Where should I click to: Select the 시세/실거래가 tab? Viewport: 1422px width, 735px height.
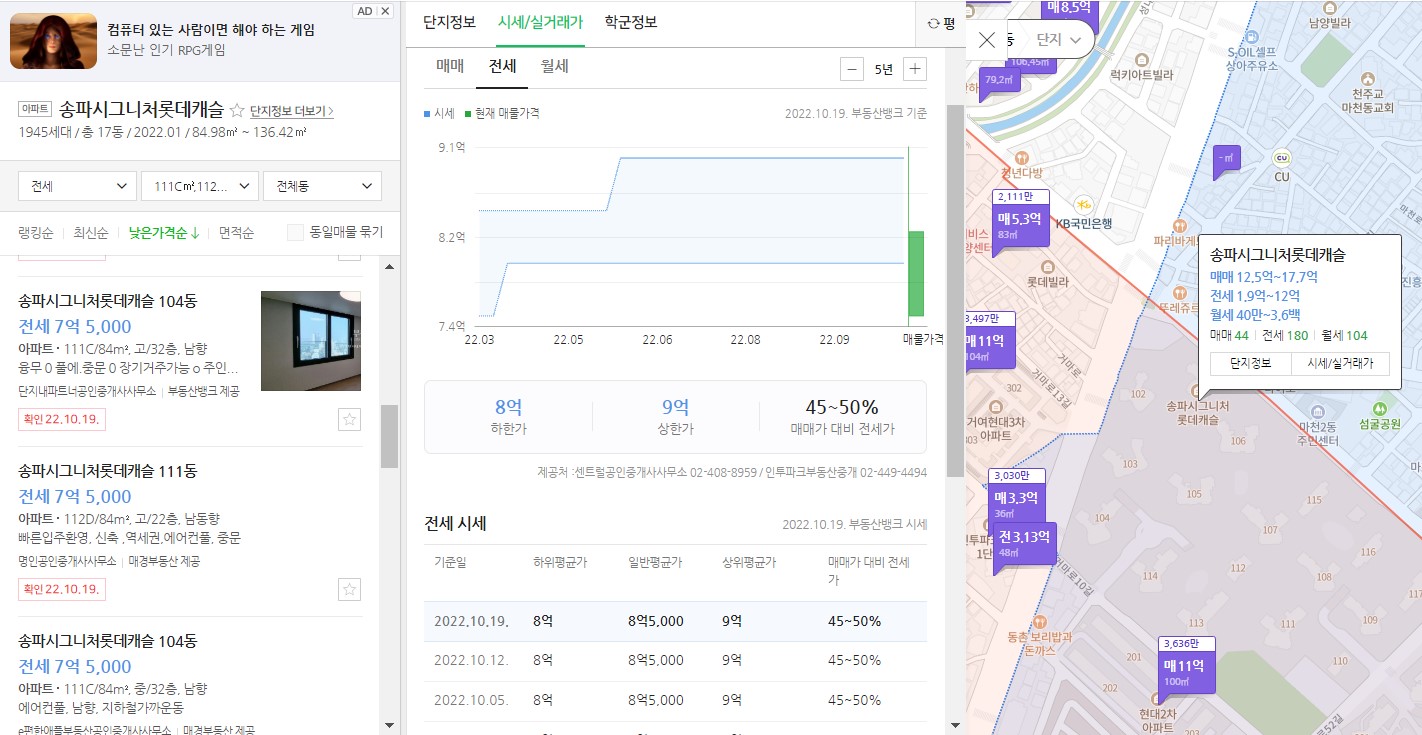point(541,21)
